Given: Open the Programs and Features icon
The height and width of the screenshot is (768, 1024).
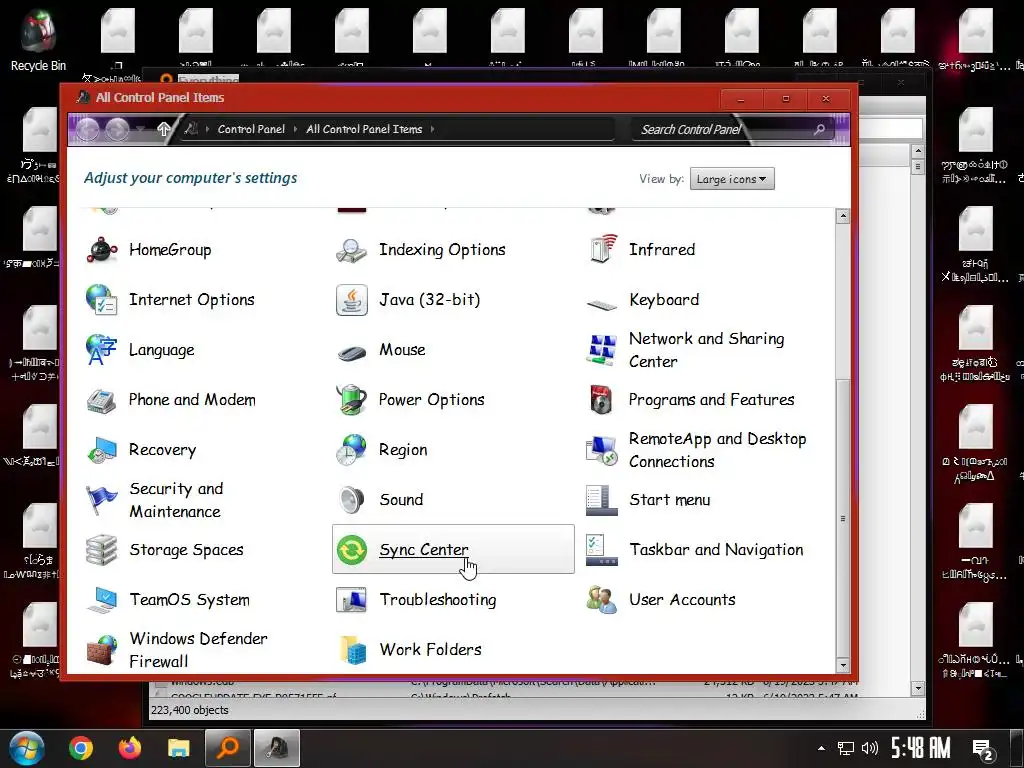Looking at the screenshot, I should coord(602,400).
